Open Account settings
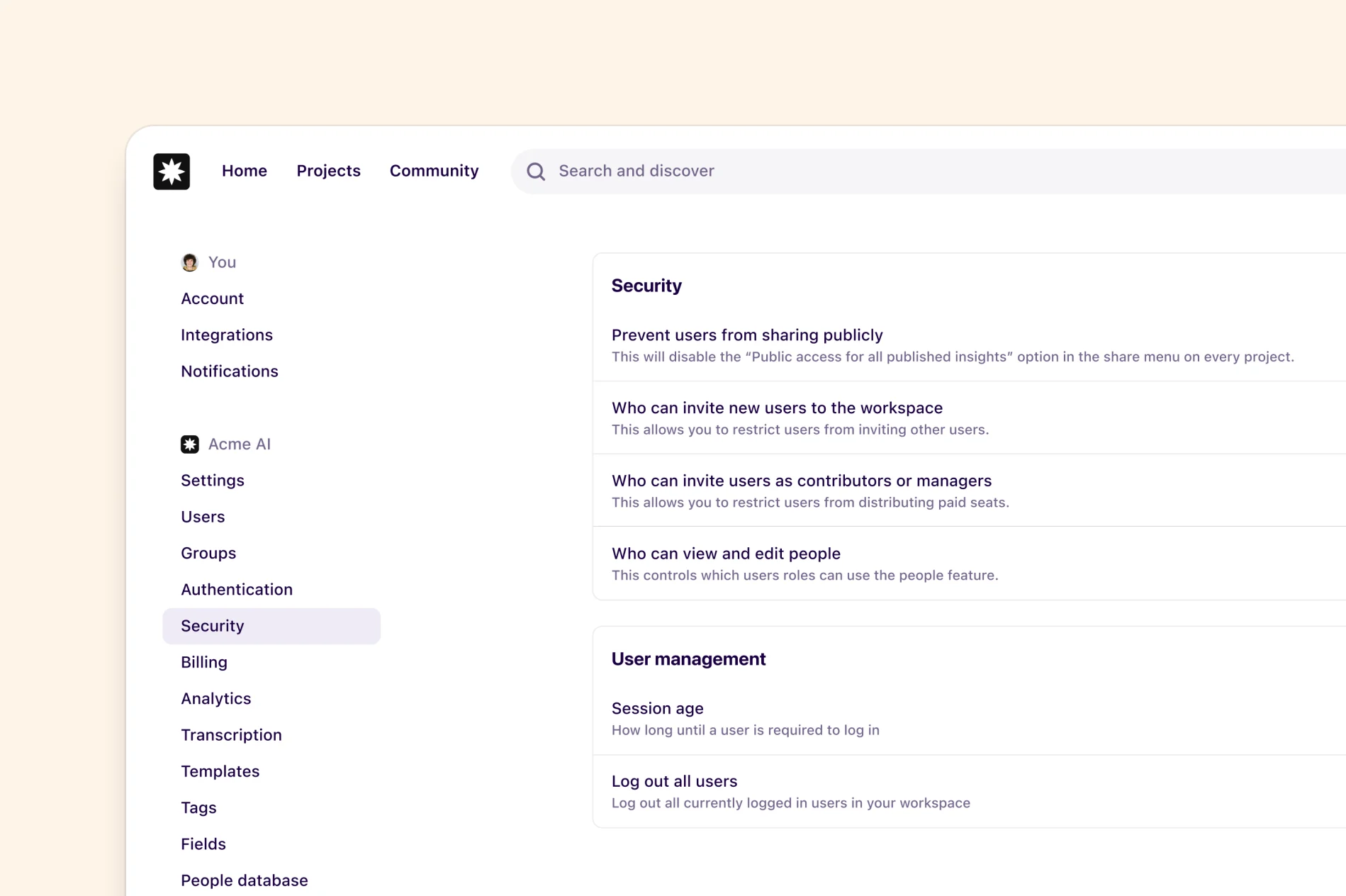 [212, 298]
